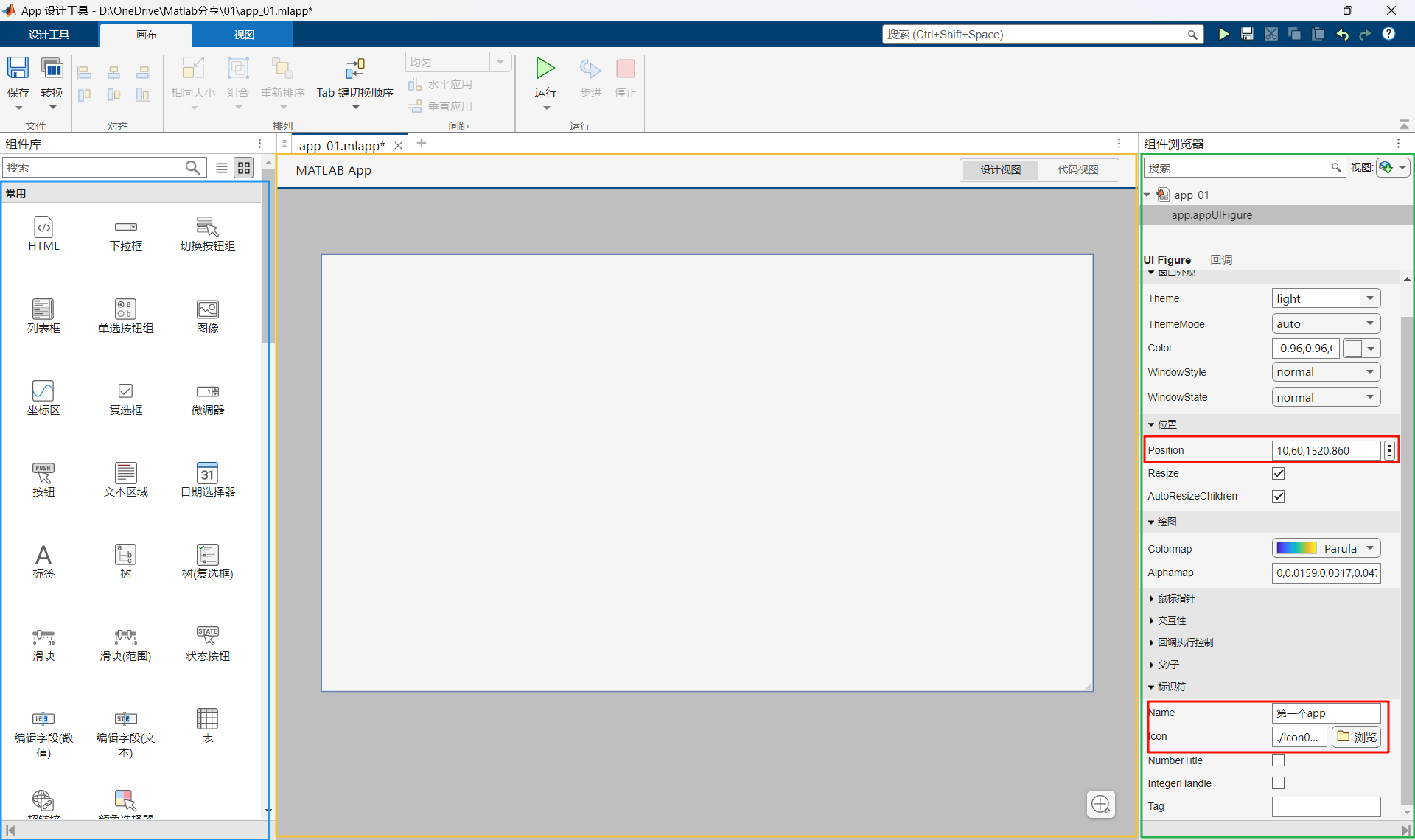This screenshot has height=840, width=1415.
Task: Open the 视图 ribbon tab
Action: 244,35
